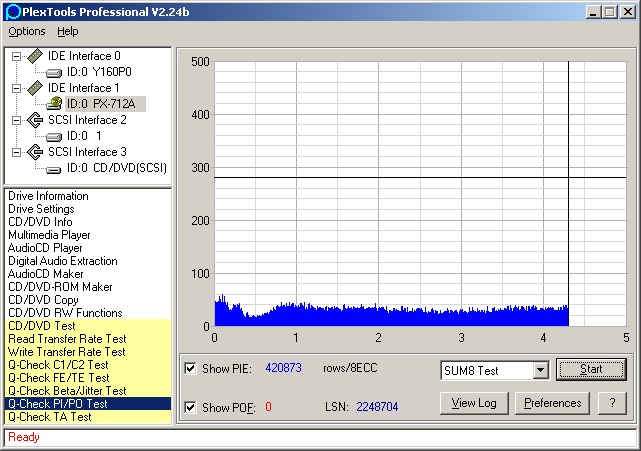Select Digital Audio Extraction
This screenshot has height=451, width=641.
63,261
